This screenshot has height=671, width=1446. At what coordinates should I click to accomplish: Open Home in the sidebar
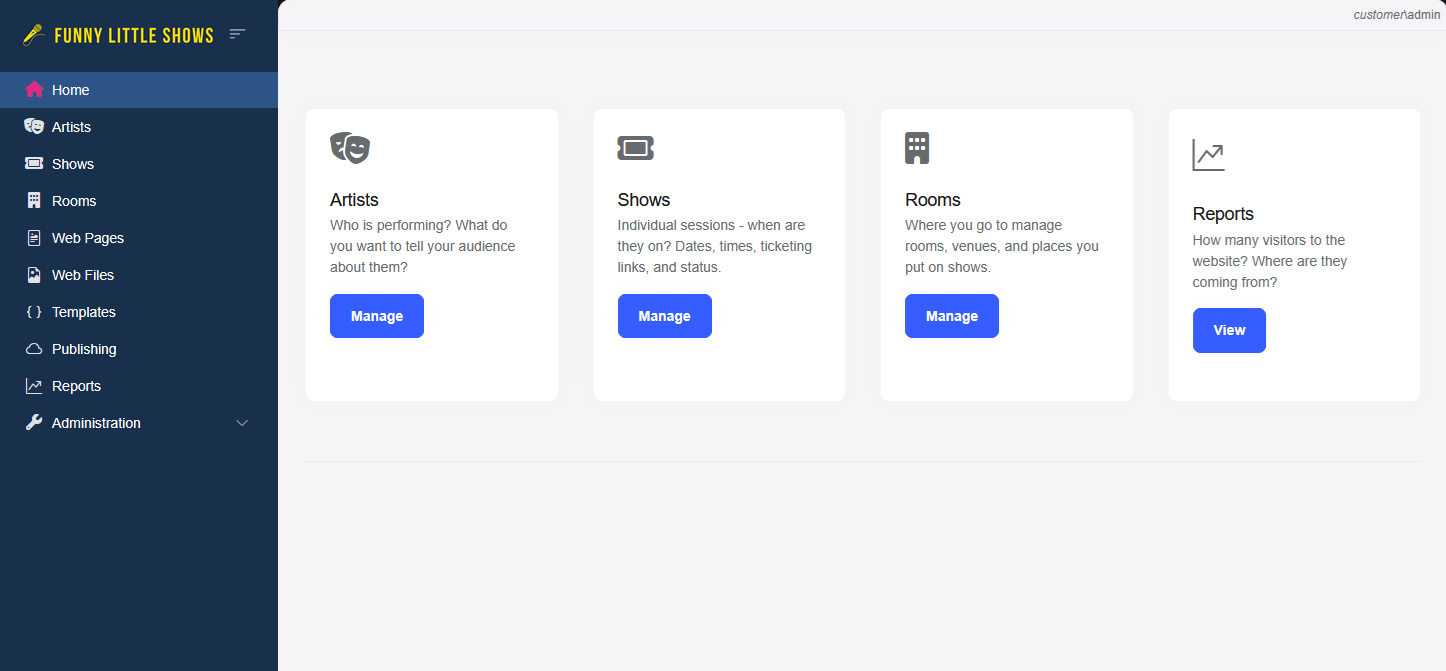tap(139, 90)
